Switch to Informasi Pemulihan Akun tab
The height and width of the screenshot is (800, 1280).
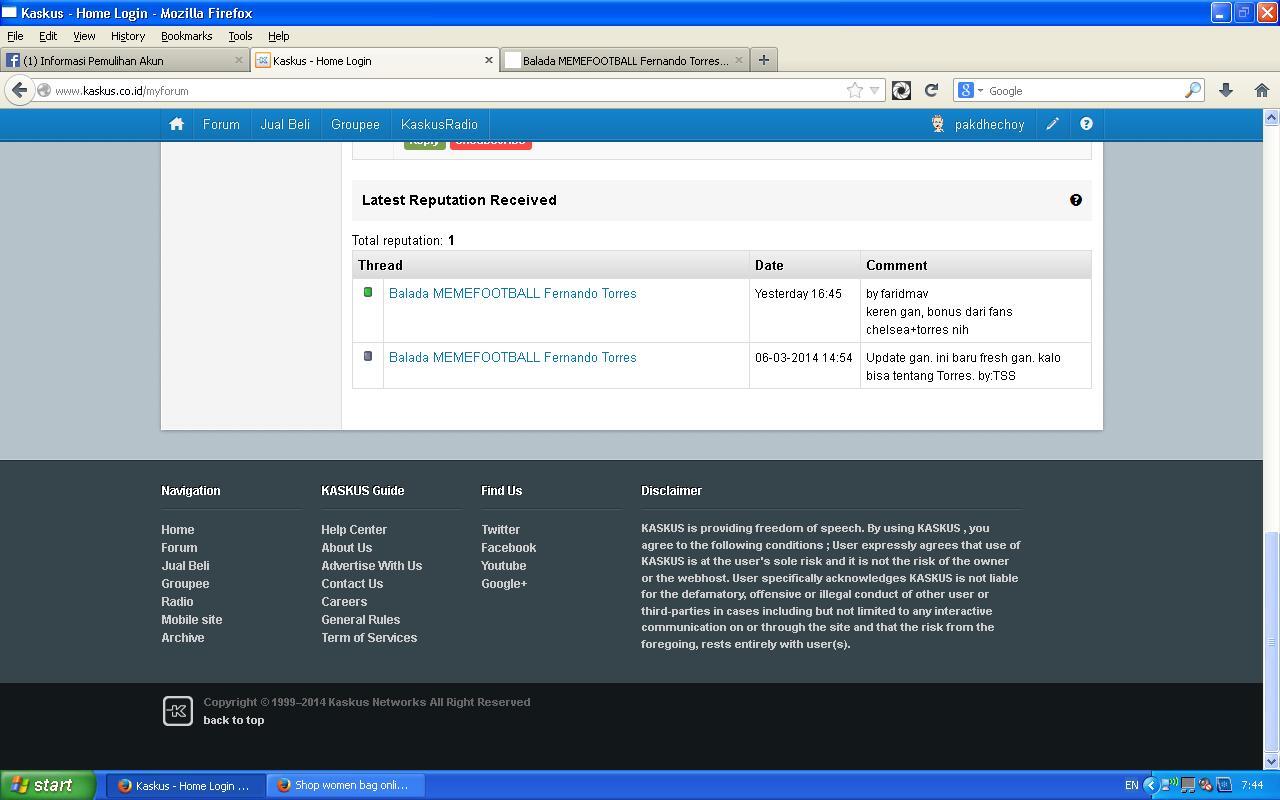[125, 60]
